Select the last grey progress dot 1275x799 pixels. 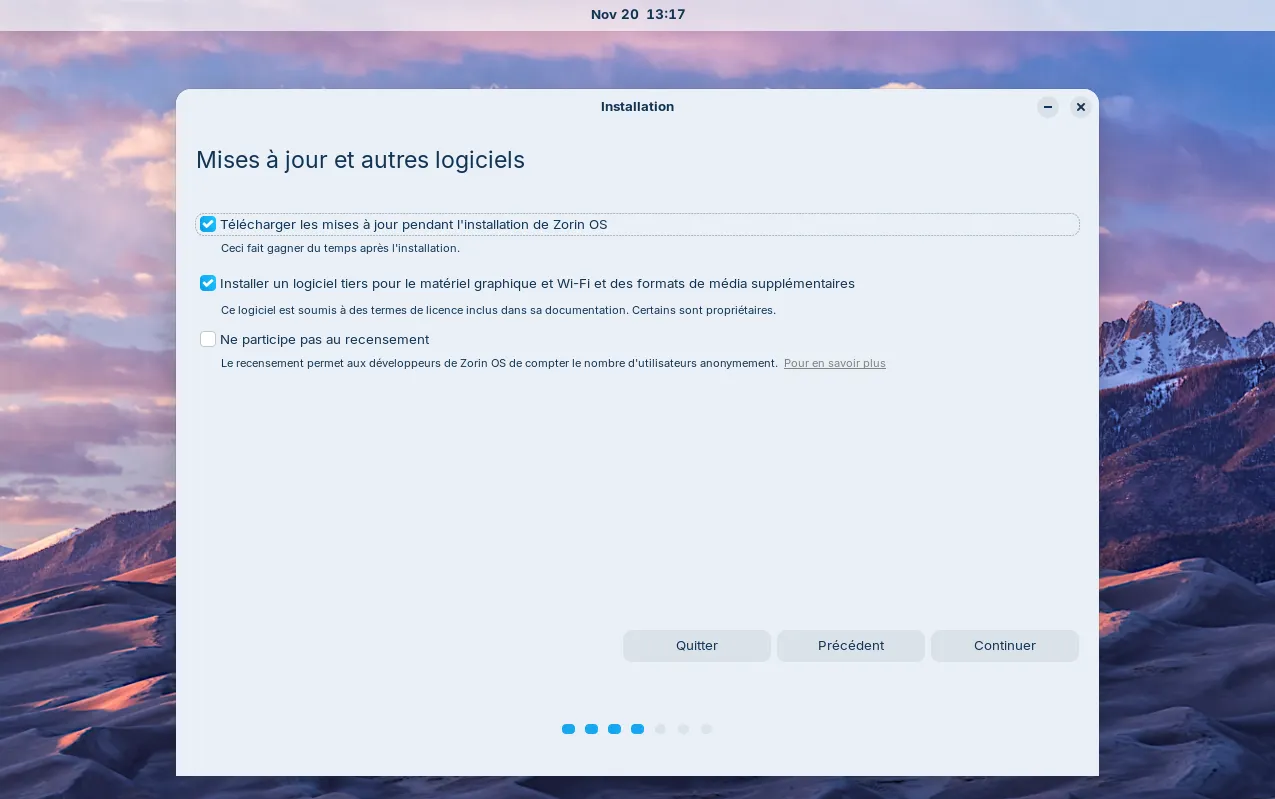point(706,729)
